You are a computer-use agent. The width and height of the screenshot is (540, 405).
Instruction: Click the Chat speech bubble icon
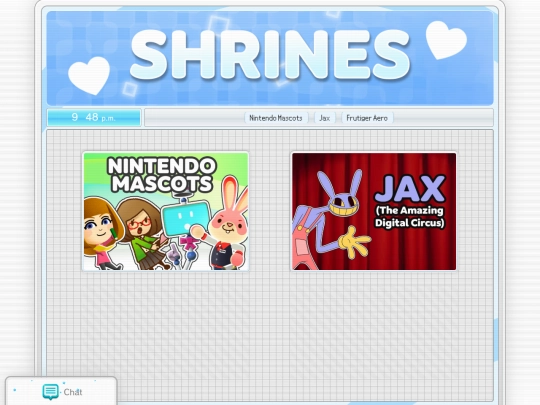(x=51, y=392)
